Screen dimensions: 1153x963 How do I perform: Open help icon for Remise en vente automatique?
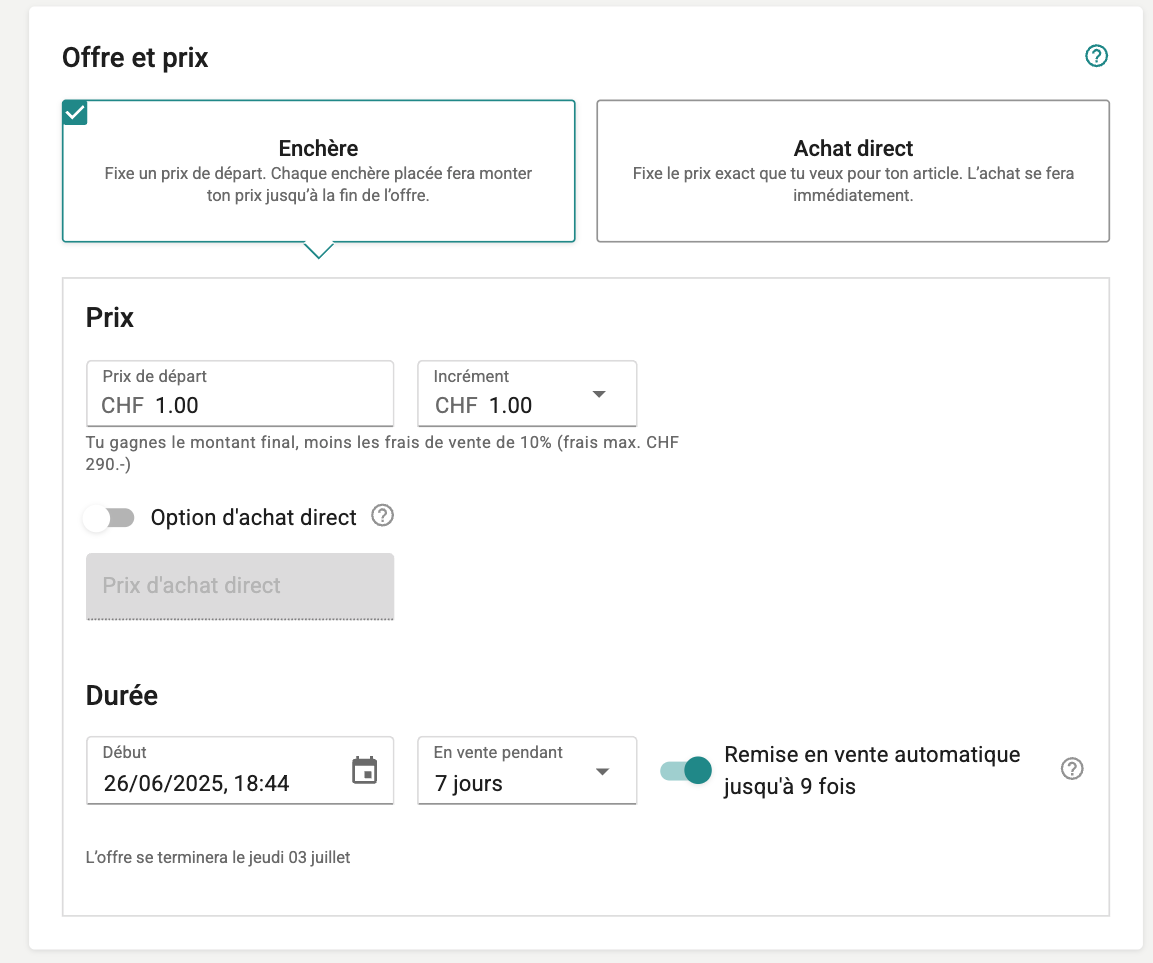pos(1071,769)
